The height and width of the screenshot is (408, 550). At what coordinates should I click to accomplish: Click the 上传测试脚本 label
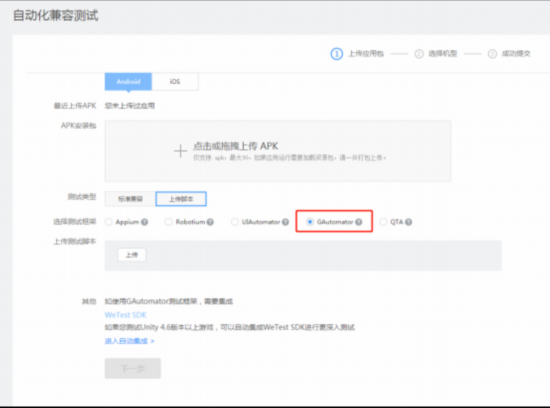coord(75,241)
